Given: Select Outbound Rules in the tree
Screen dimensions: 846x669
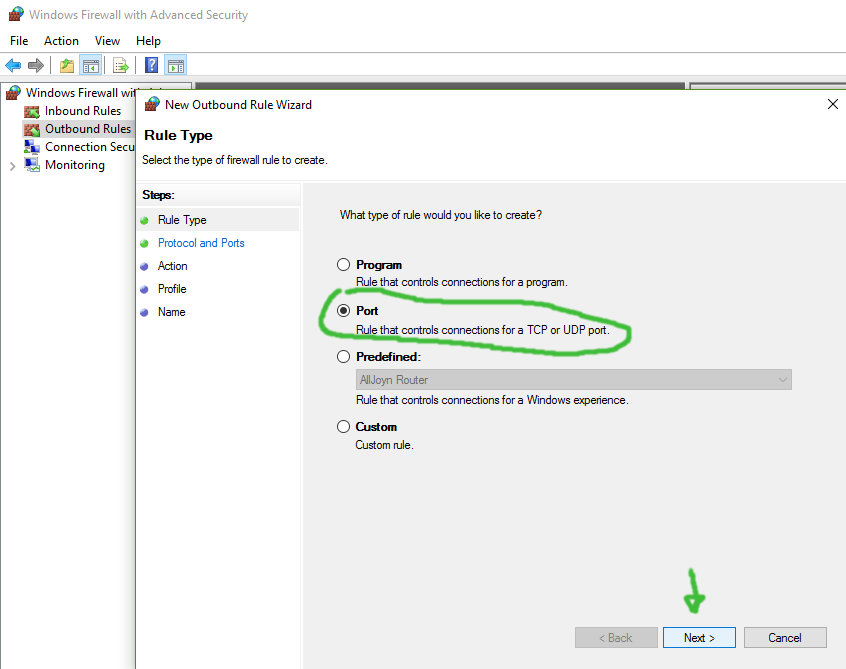Looking at the screenshot, I should point(88,129).
